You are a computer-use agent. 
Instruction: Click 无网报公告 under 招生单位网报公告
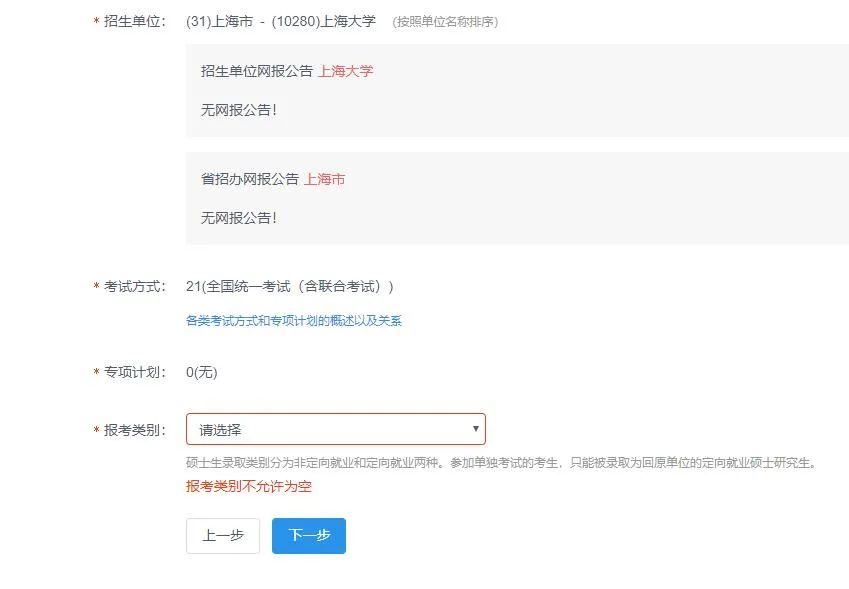238,110
